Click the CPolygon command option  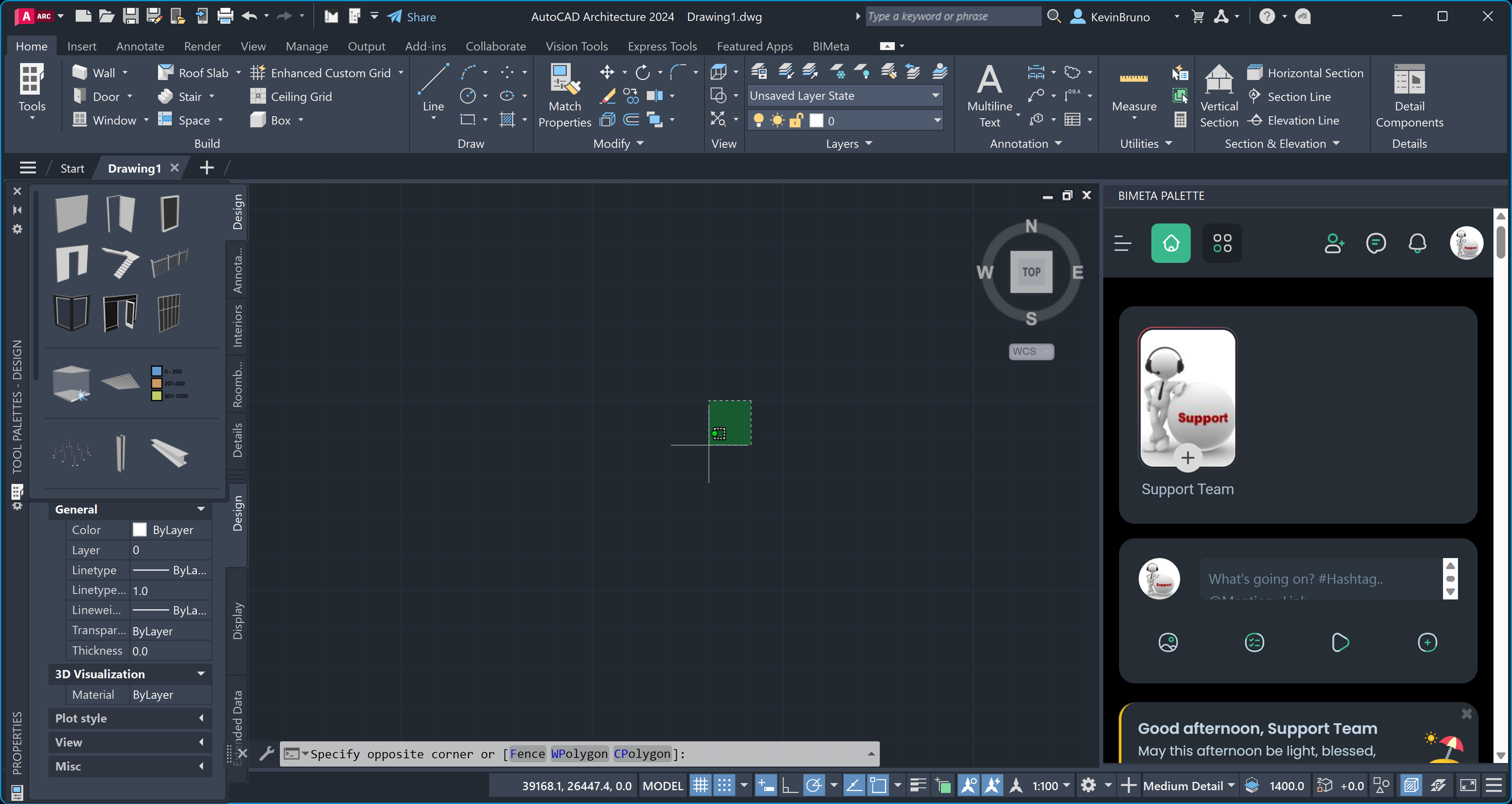tap(642, 754)
